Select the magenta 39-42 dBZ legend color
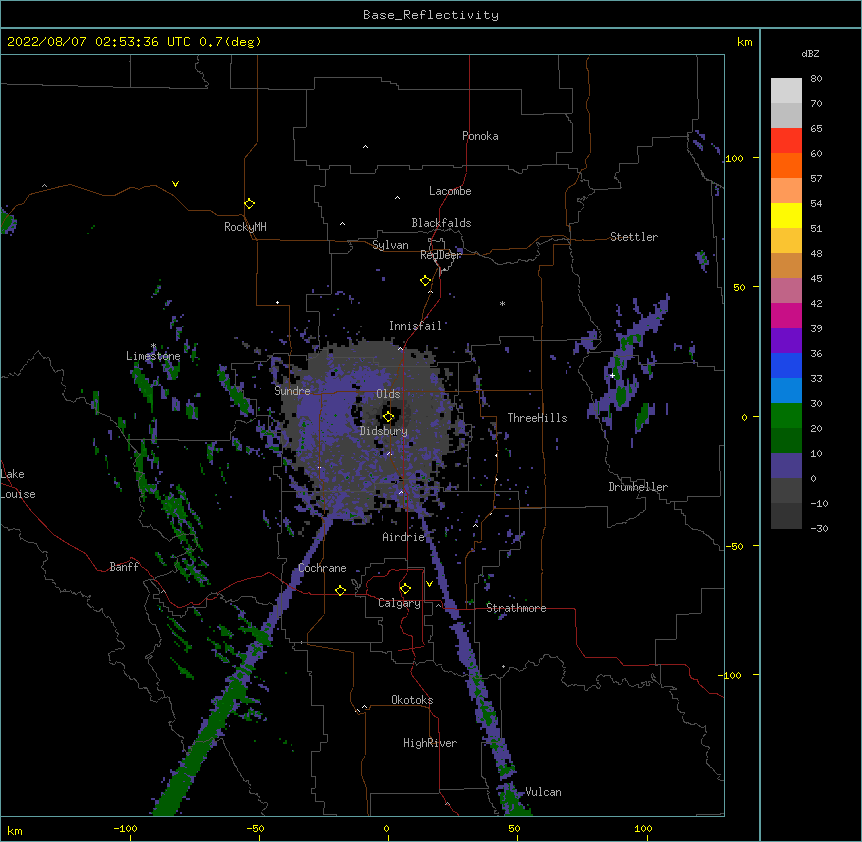862x842 pixels. coord(786,315)
